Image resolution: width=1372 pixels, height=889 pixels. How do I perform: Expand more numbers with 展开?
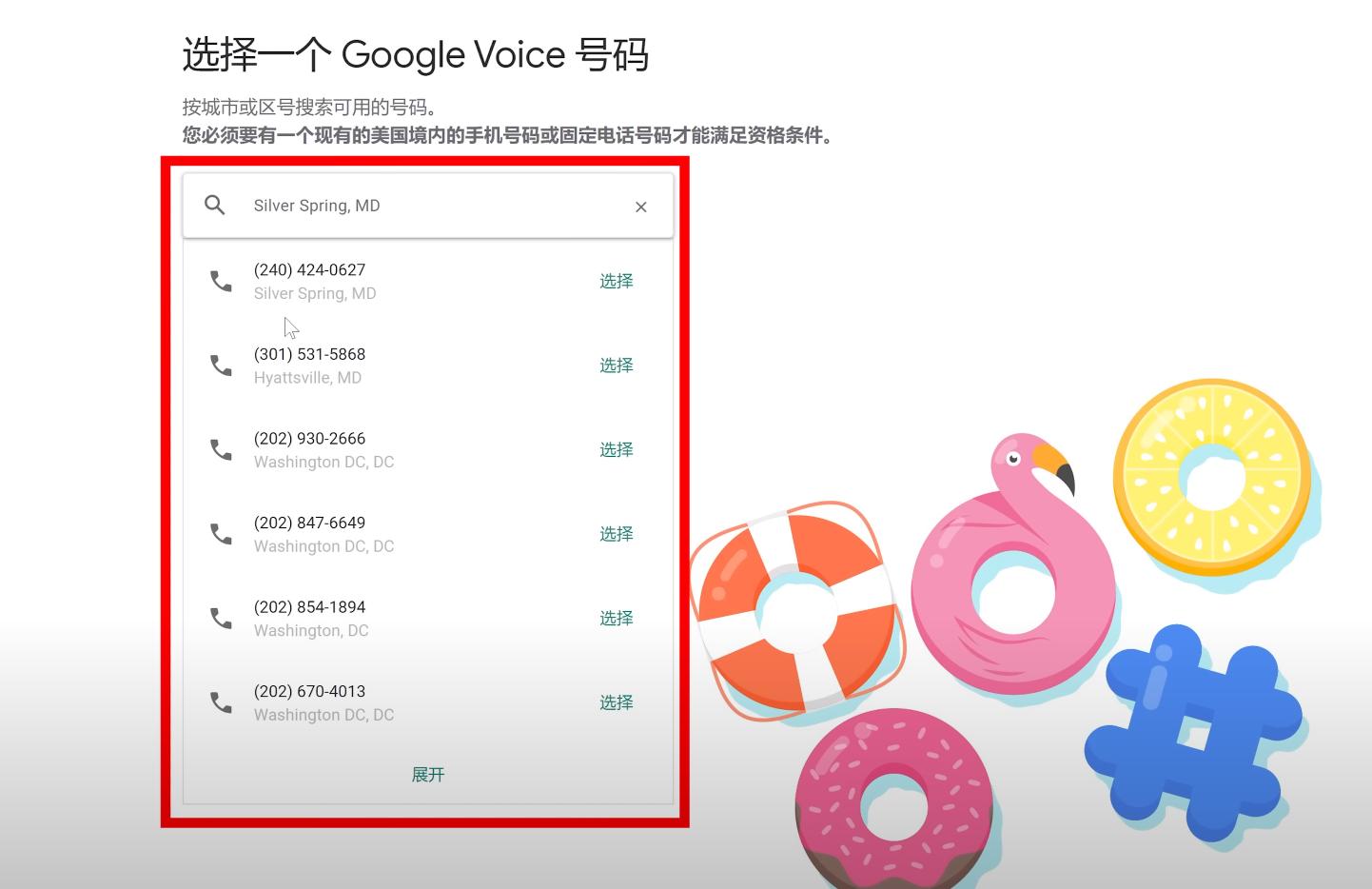pos(428,775)
